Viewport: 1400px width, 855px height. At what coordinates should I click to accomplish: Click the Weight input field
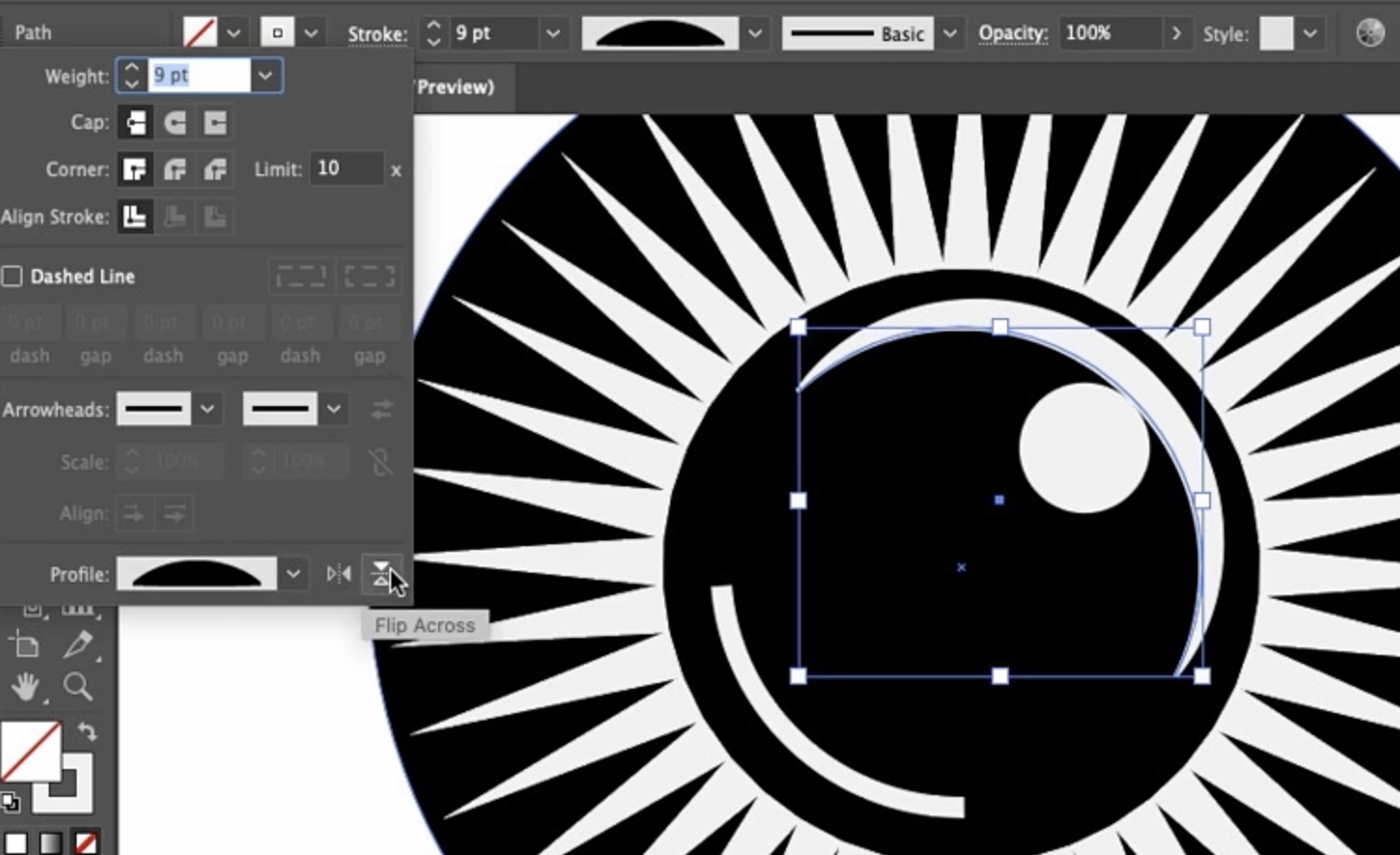coord(198,76)
